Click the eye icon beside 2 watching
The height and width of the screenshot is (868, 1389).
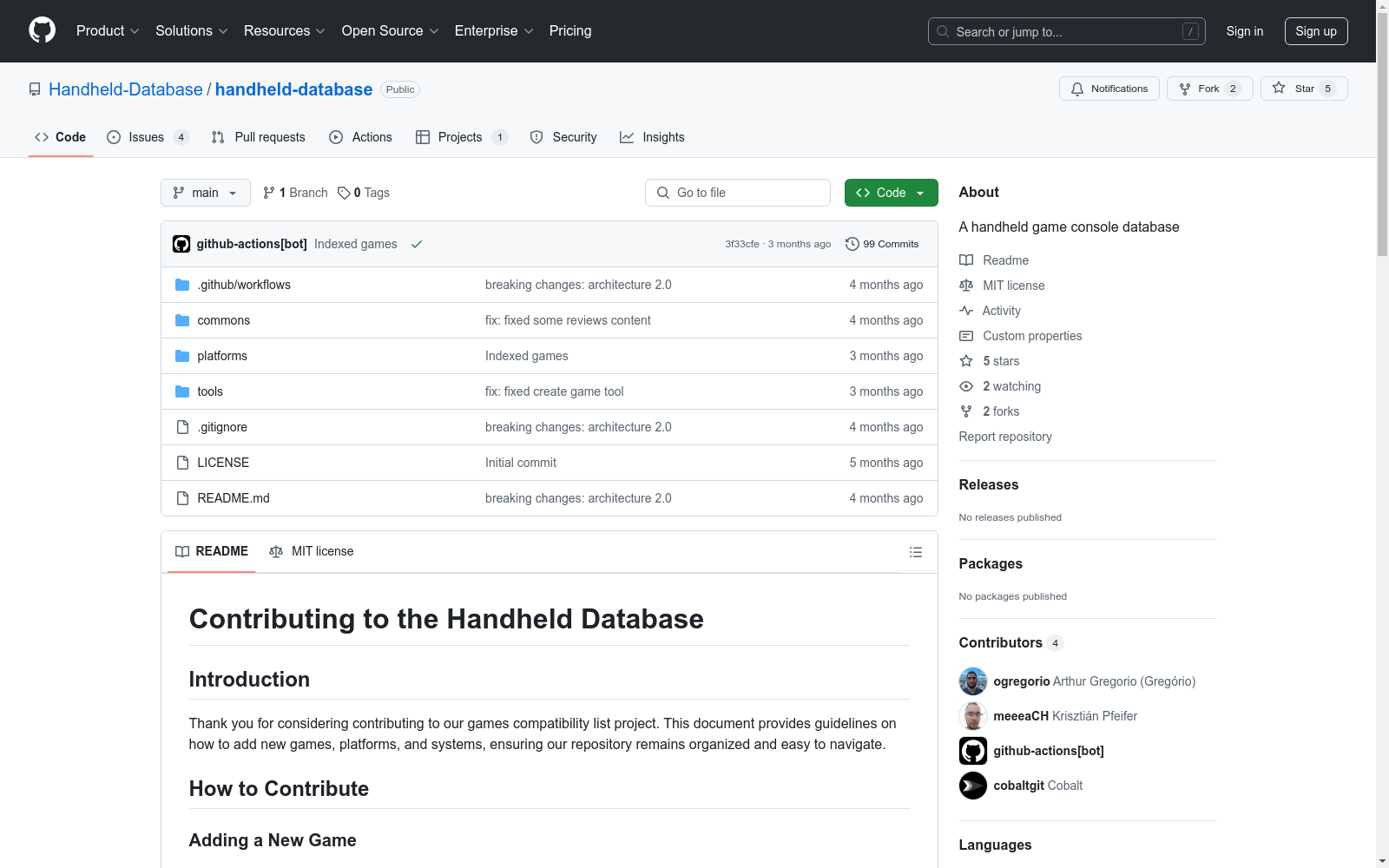click(966, 386)
